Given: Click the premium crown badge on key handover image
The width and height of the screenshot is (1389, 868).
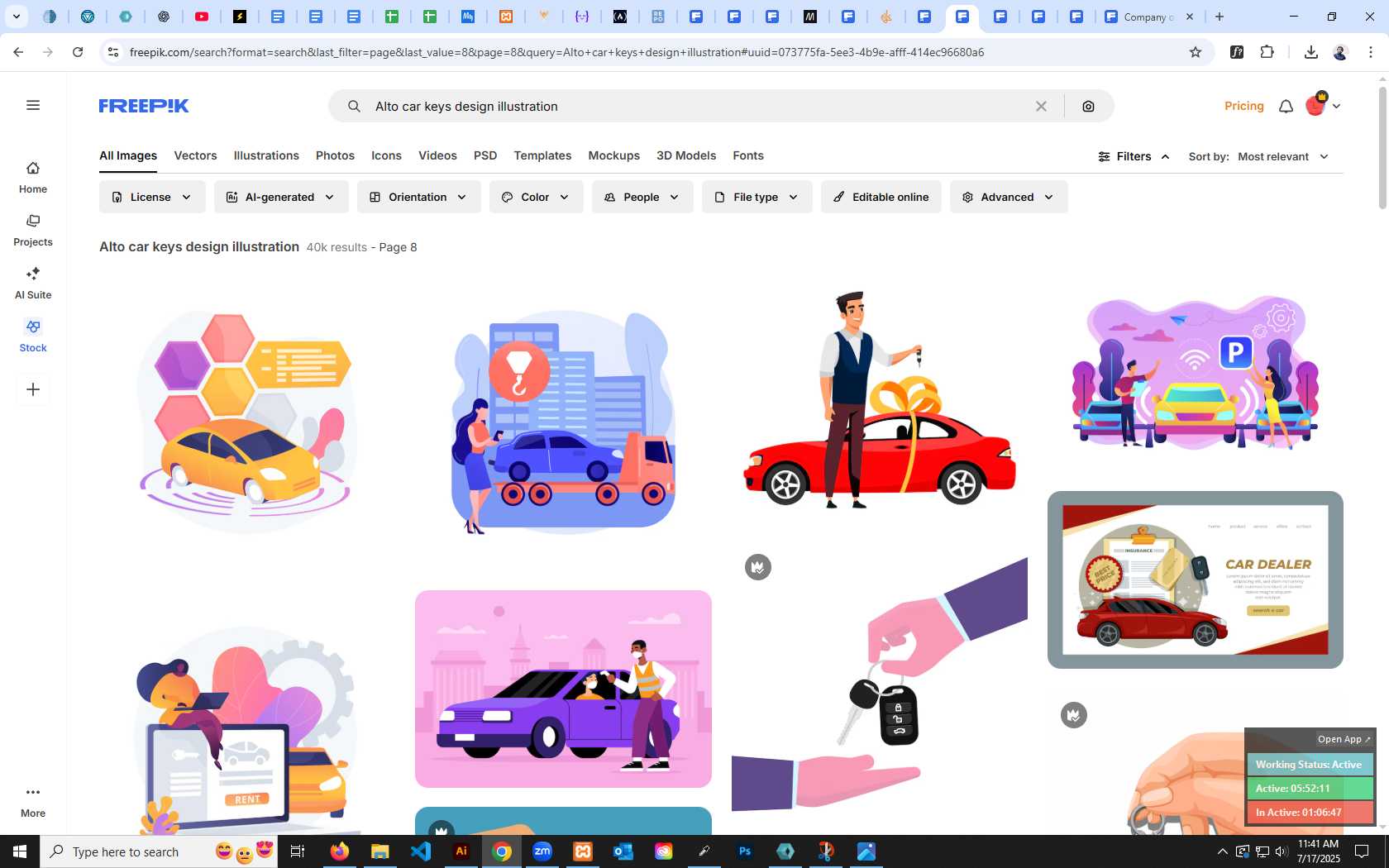Looking at the screenshot, I should click(758, 567).
